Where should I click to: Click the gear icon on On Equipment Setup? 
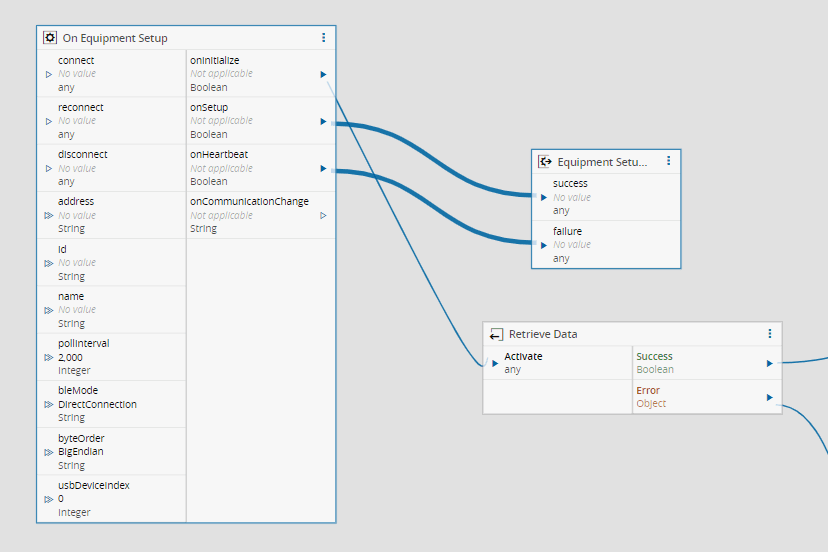50,38
